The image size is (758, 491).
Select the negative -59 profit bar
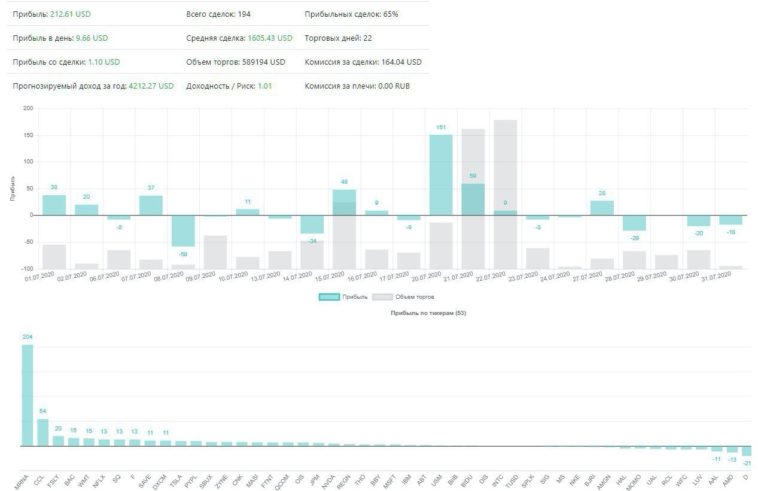click(x=183, y=230)
